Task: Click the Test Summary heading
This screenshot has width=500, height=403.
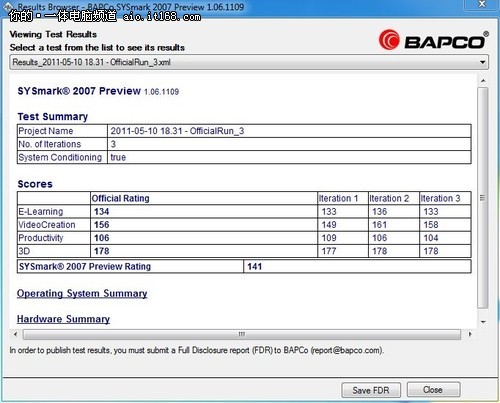Action: [53, 117]
